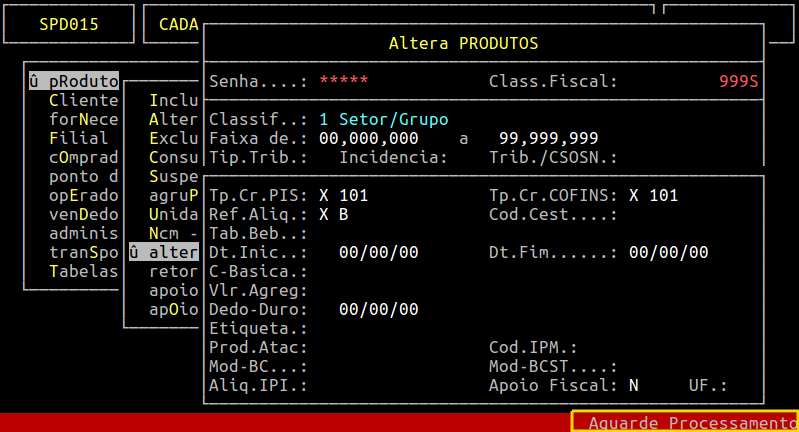This screenshot has width=799, height=432.
Task: Select the pRoduto menu item
Action: (x=75, y=81)
